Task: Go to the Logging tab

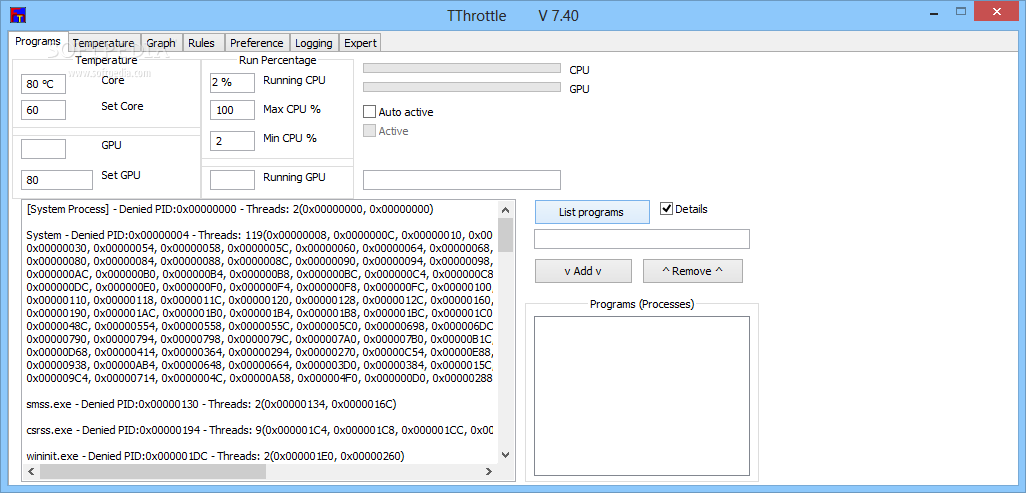Action: coord(313,43)
